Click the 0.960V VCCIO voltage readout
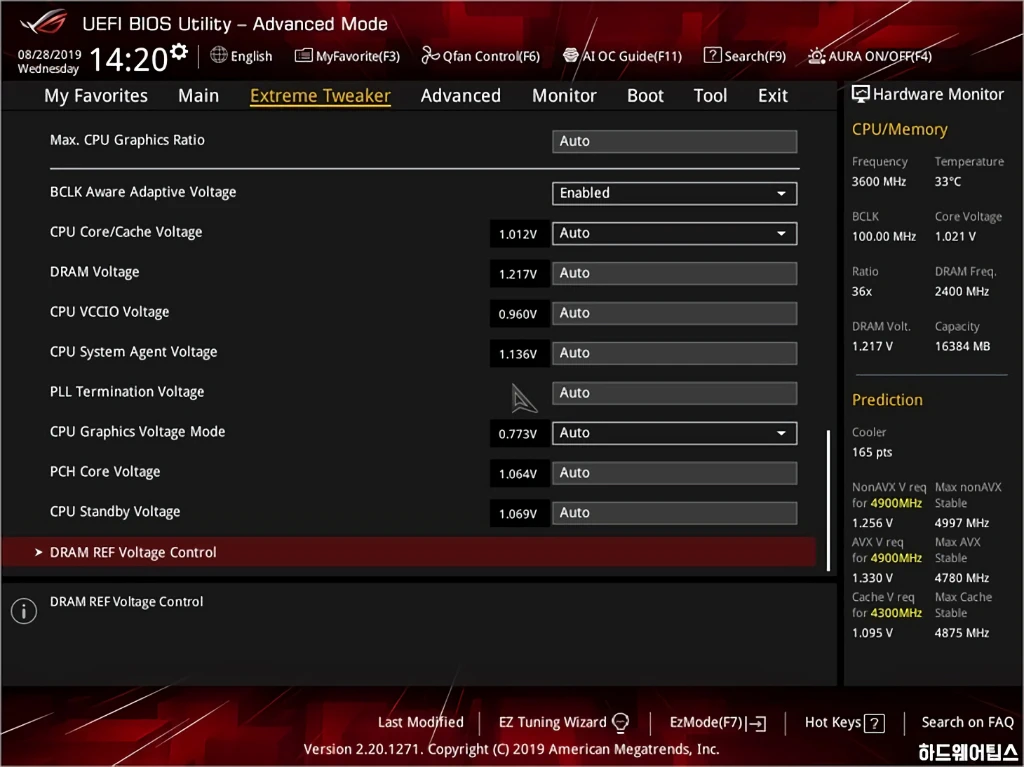The height and width of the screenshot is (767, 1024). click(519, 314)
